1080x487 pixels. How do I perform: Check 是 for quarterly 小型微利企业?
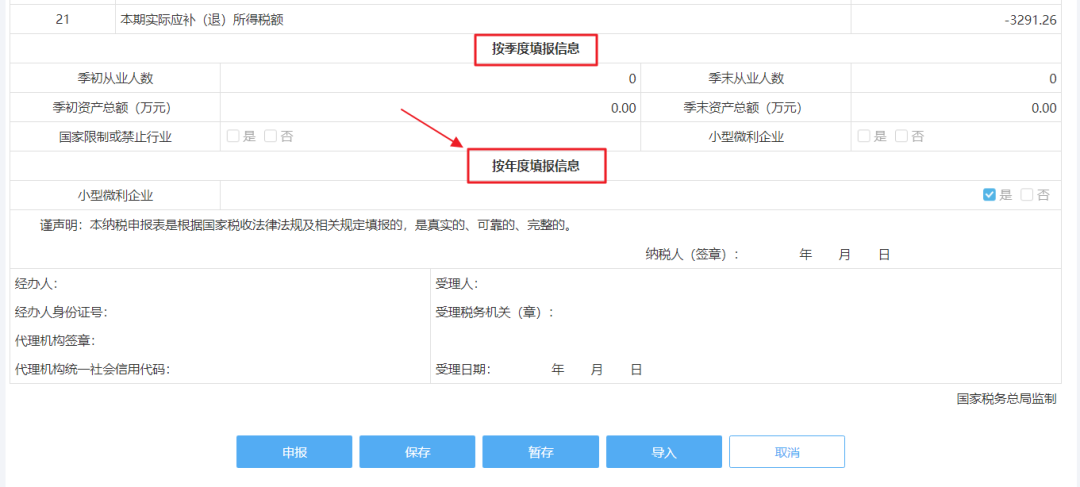click(864, 136)
